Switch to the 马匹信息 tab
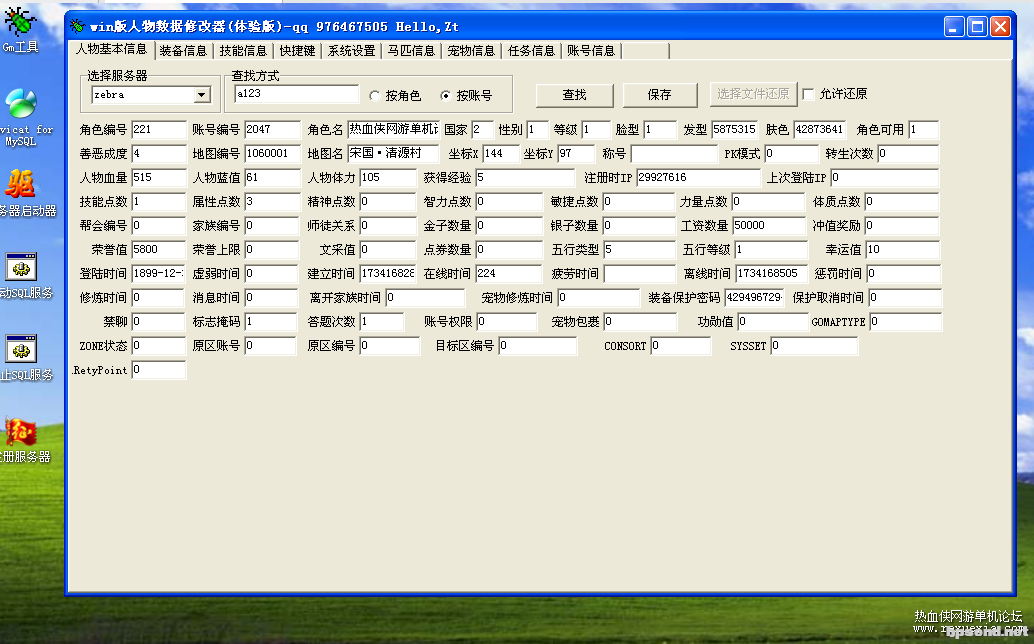 coord(411,51)
